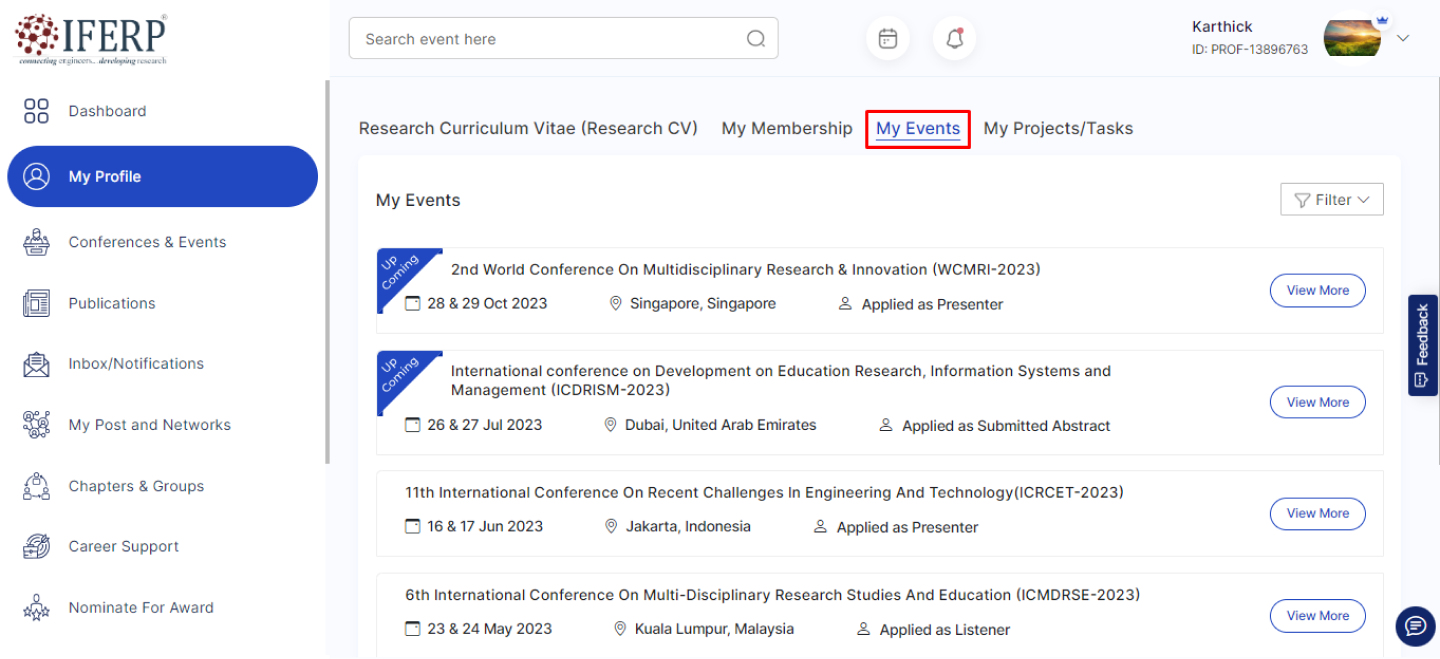Expand the Filter dropdown
The width and height of the screenshot is (1440, 659).
(x=1331, y=200)
